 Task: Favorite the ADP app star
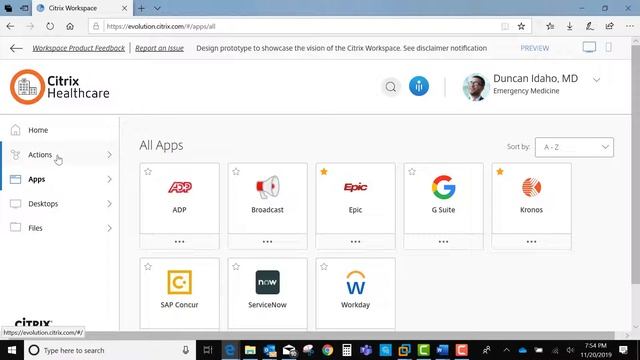(x=148, y=172)
